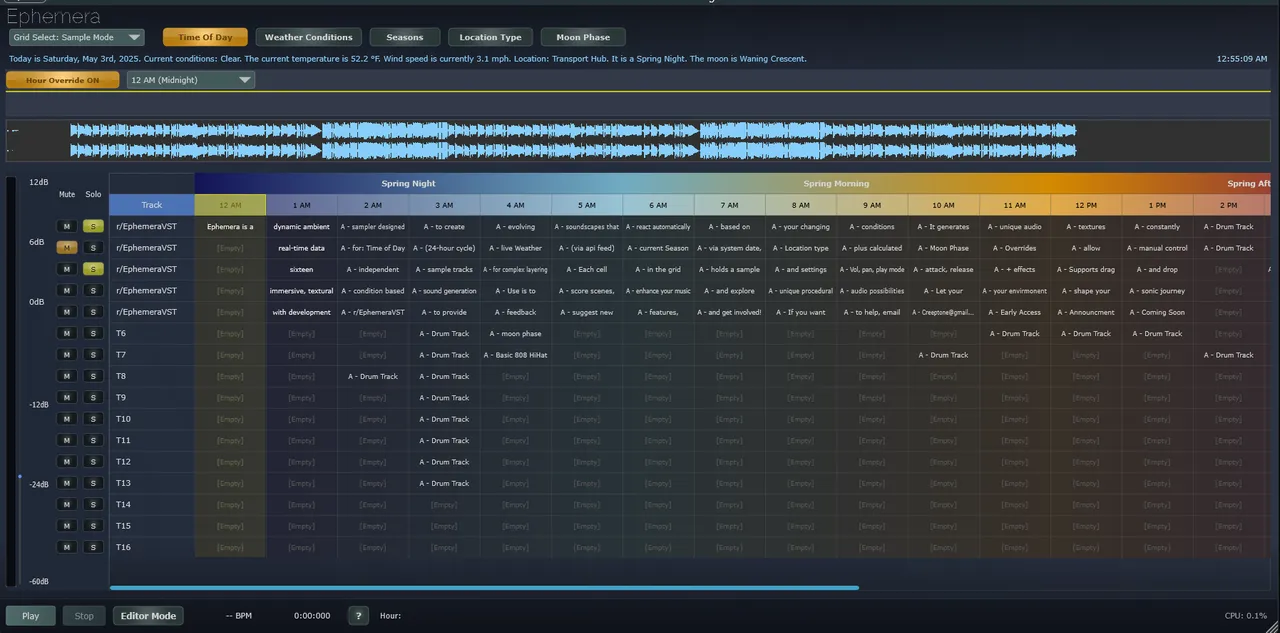Solo track T7
Viewport: 1280px width, 633px height.
click(x=93, y=355)
